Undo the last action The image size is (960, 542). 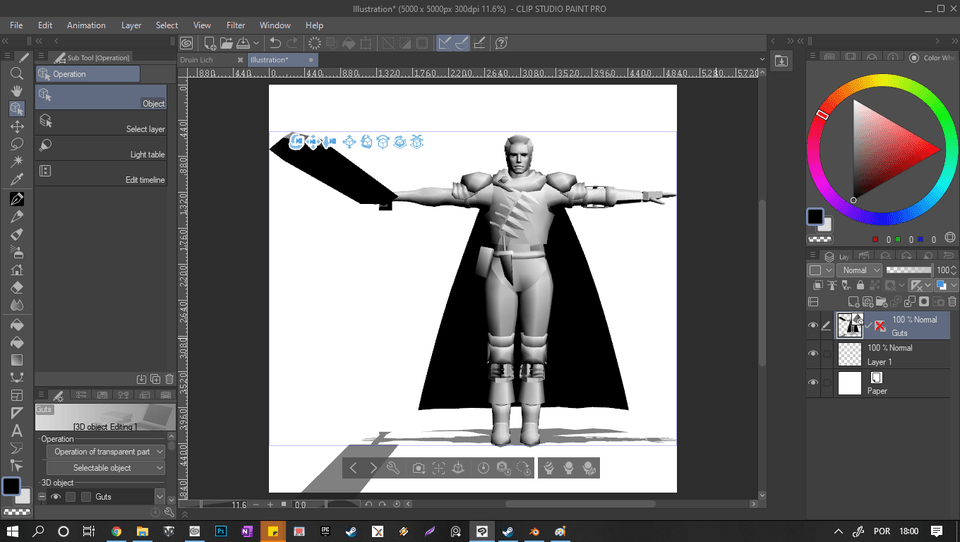click(x=276, y=43)
